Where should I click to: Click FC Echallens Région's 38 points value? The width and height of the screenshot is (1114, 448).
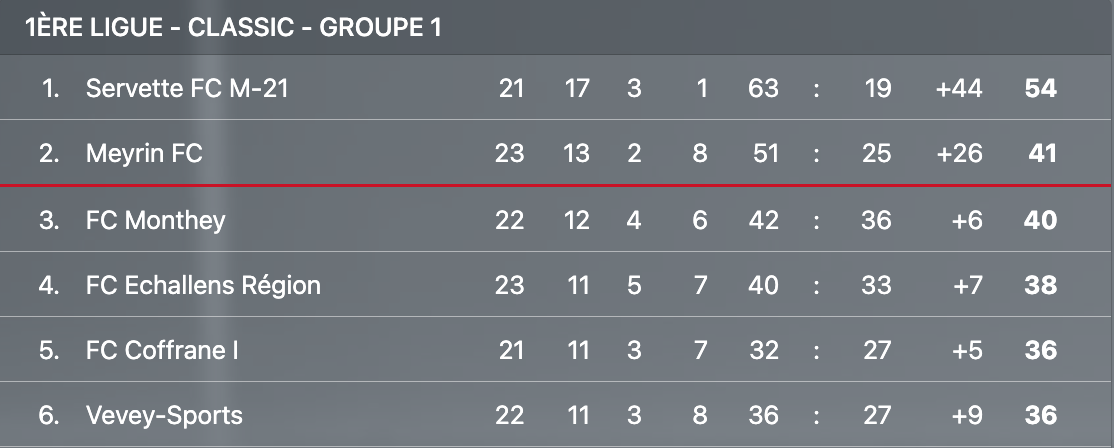(1040, 285)
